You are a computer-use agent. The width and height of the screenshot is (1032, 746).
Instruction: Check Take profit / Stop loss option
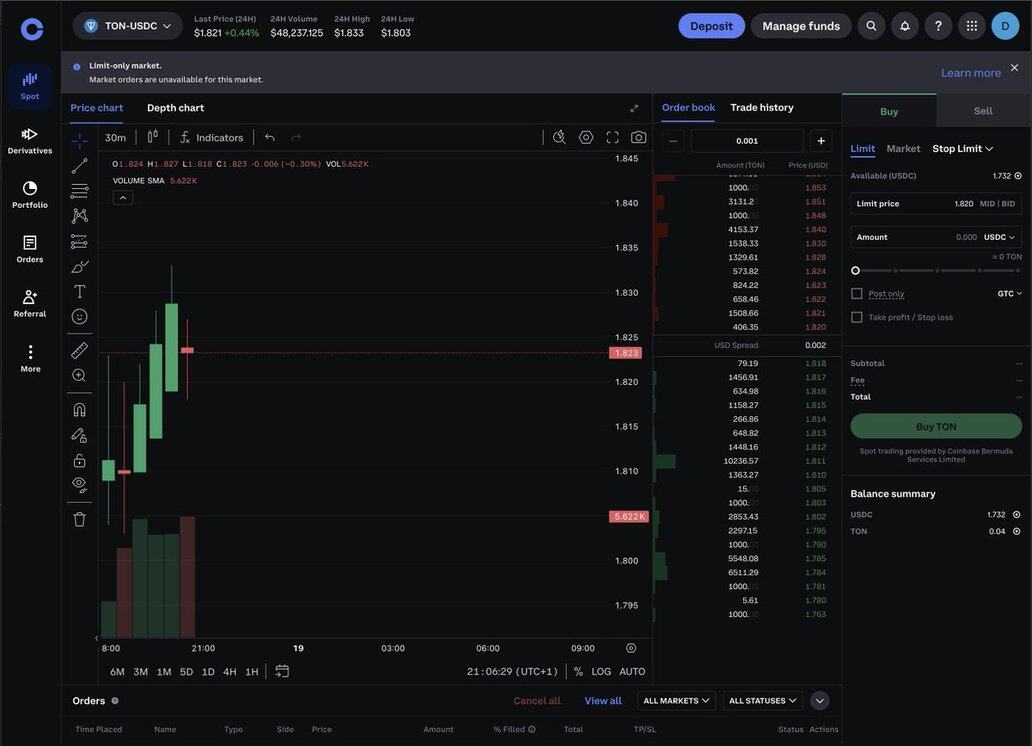point(857,318)
